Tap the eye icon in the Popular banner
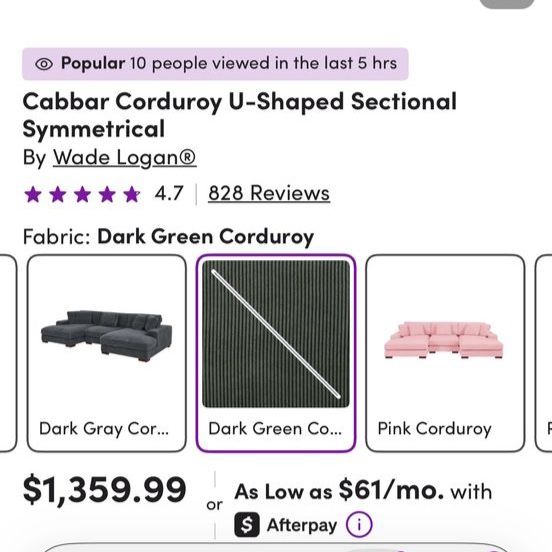552x552 pixels. click(x=44, y=64)
